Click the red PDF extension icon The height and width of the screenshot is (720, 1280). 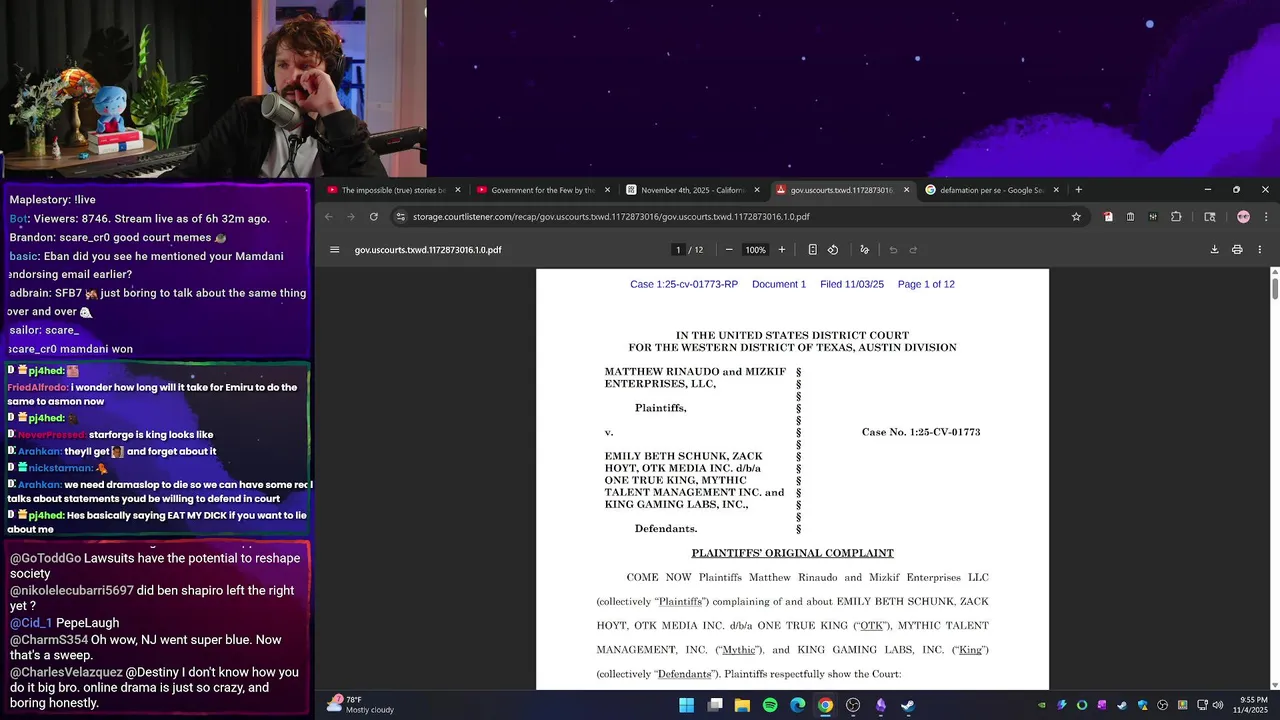[1108, 217]
